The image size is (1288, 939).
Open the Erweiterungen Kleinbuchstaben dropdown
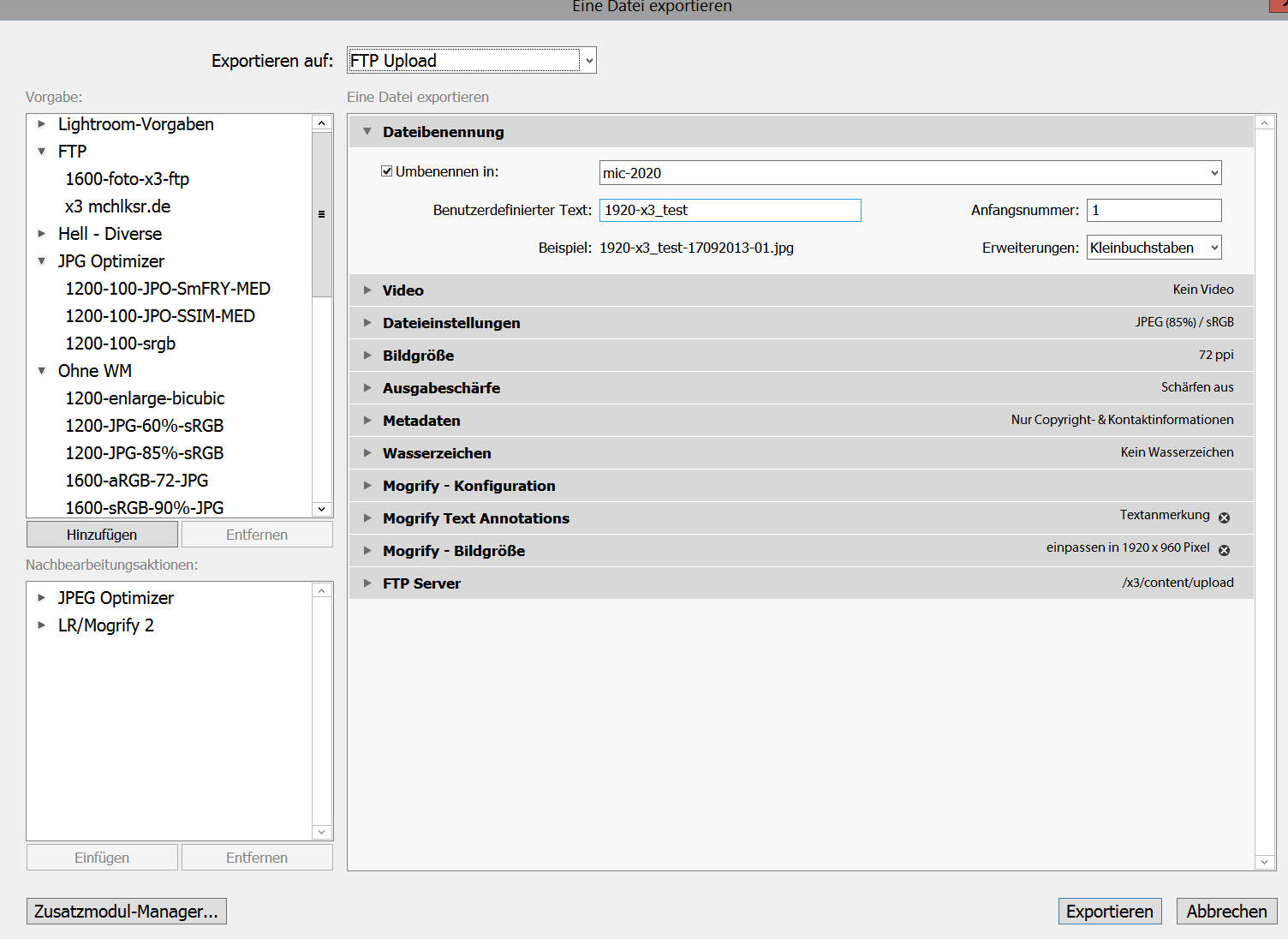pyautogui.click(x=1154, y=248)
